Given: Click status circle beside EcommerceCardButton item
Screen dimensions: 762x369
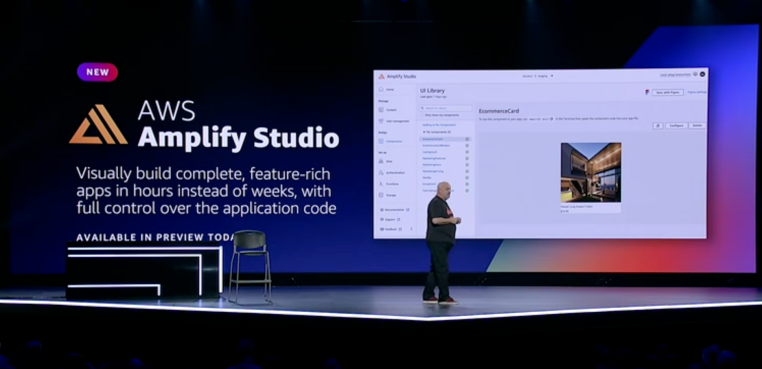Looking at the screenshot, I should tap(467, 145).
